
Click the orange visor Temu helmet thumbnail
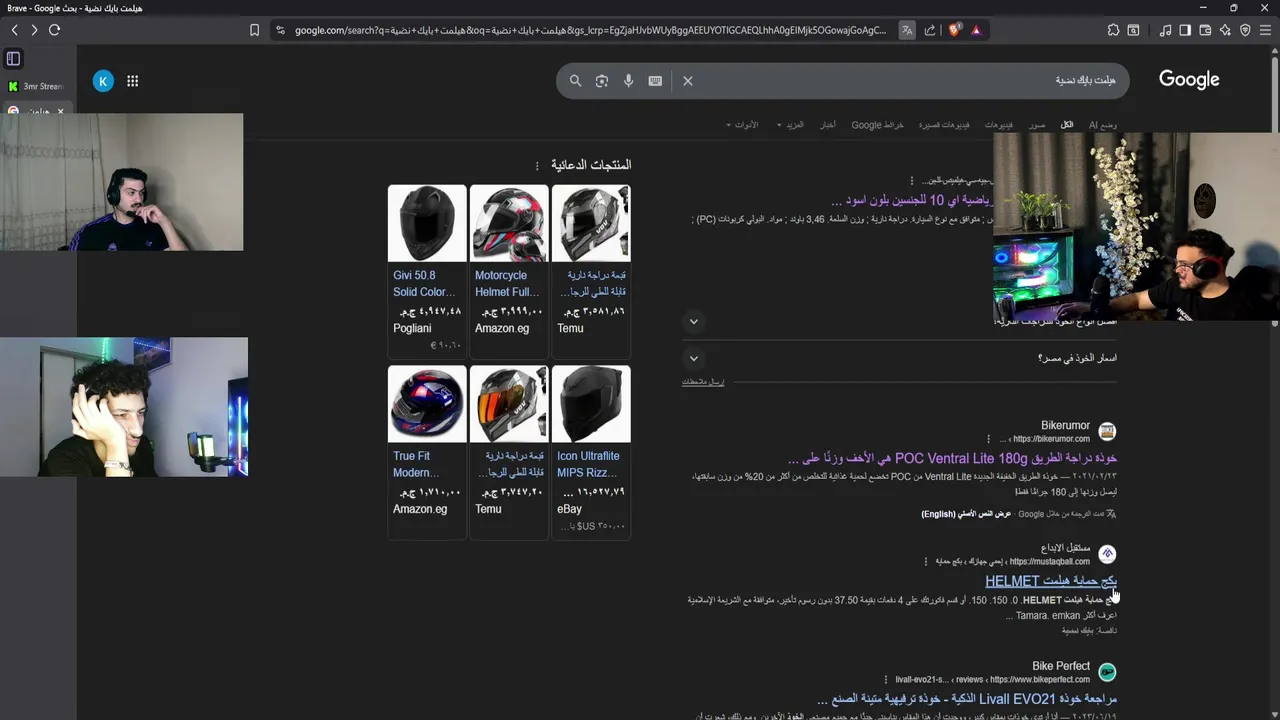(509, 404)
